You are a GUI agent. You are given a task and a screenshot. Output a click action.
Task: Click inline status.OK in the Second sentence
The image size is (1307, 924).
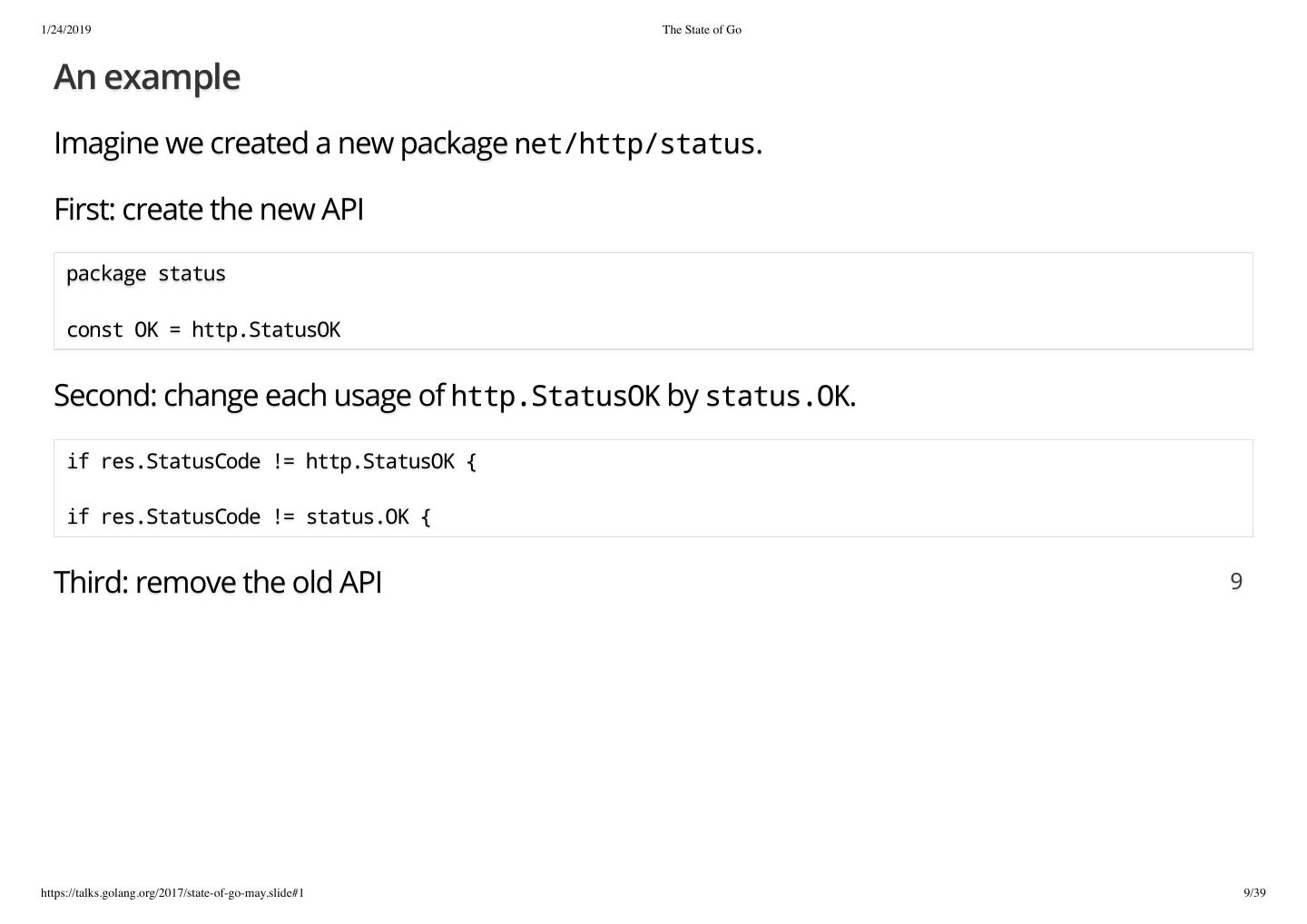pyautogui.click(x=777, y=397)
